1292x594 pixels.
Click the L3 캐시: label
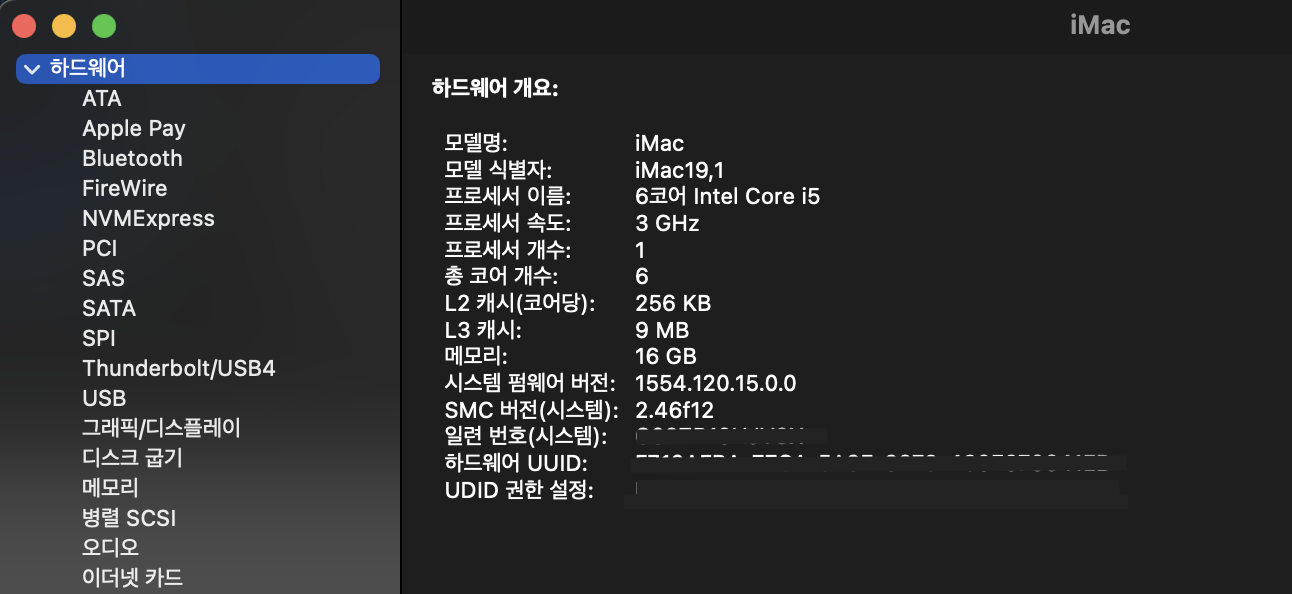(x=483, y=330)
